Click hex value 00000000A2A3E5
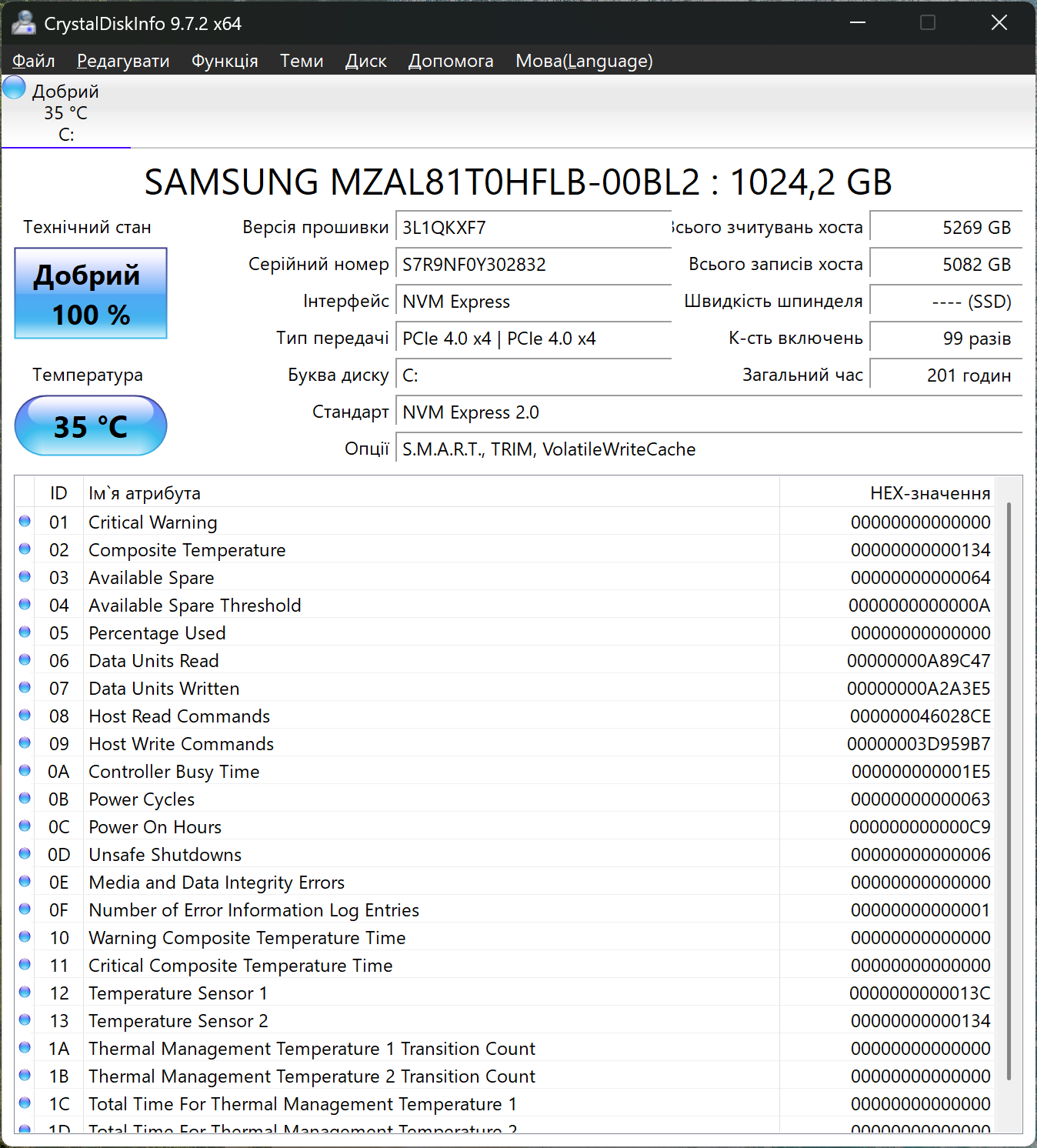 [919, 689]
